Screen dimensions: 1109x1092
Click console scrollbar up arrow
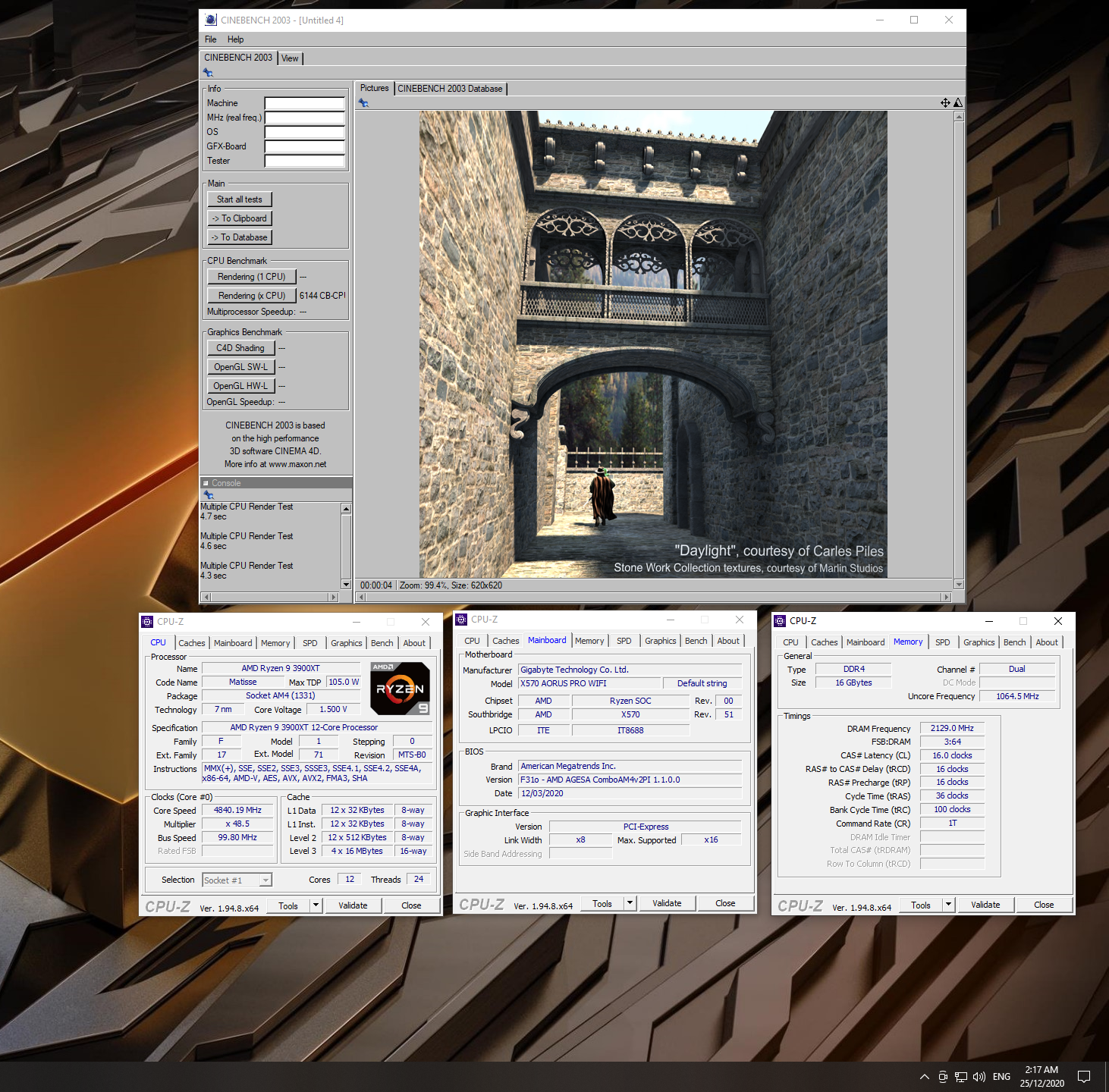click(347, 509)
